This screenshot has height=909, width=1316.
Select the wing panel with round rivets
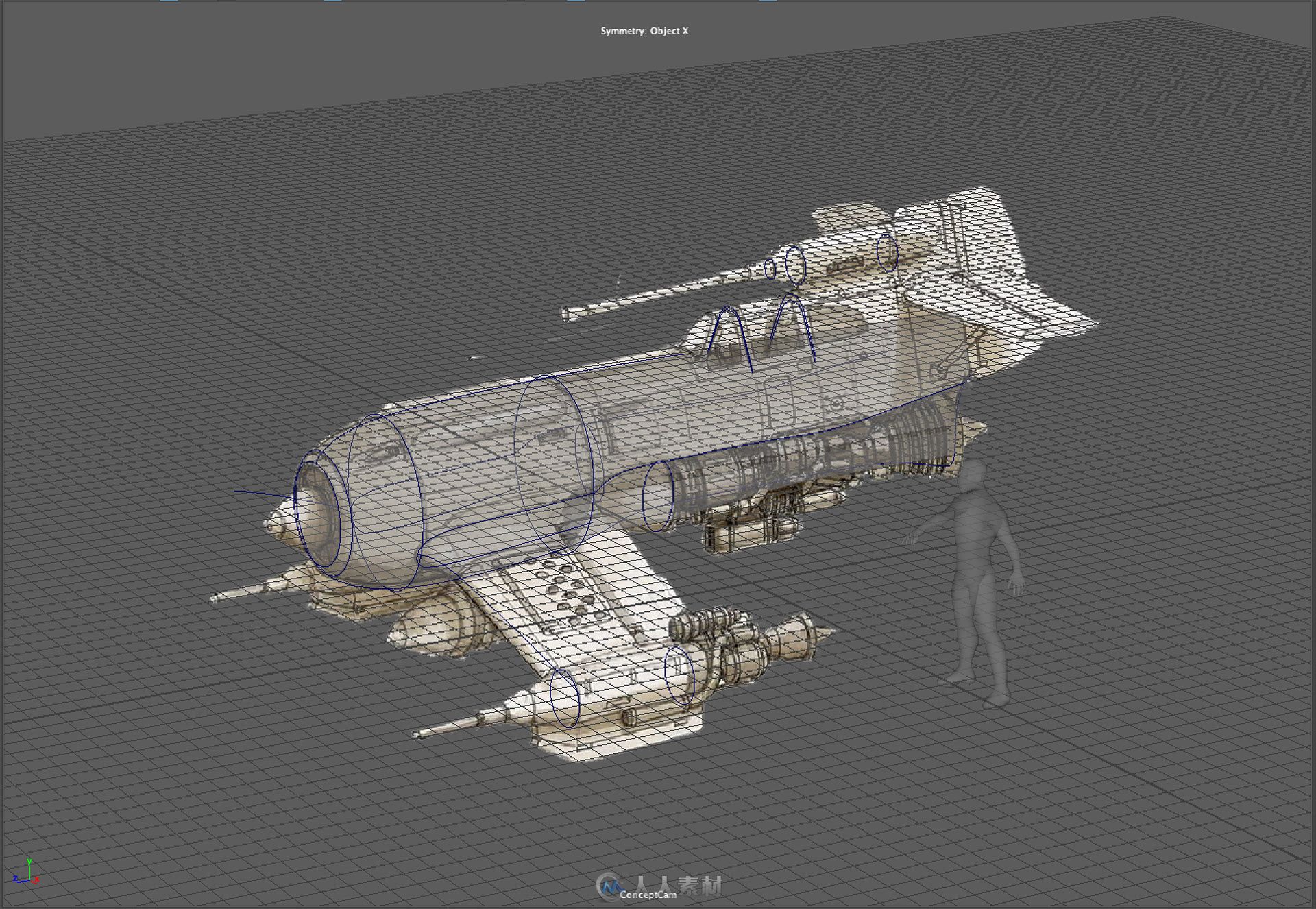coord(572,590)
